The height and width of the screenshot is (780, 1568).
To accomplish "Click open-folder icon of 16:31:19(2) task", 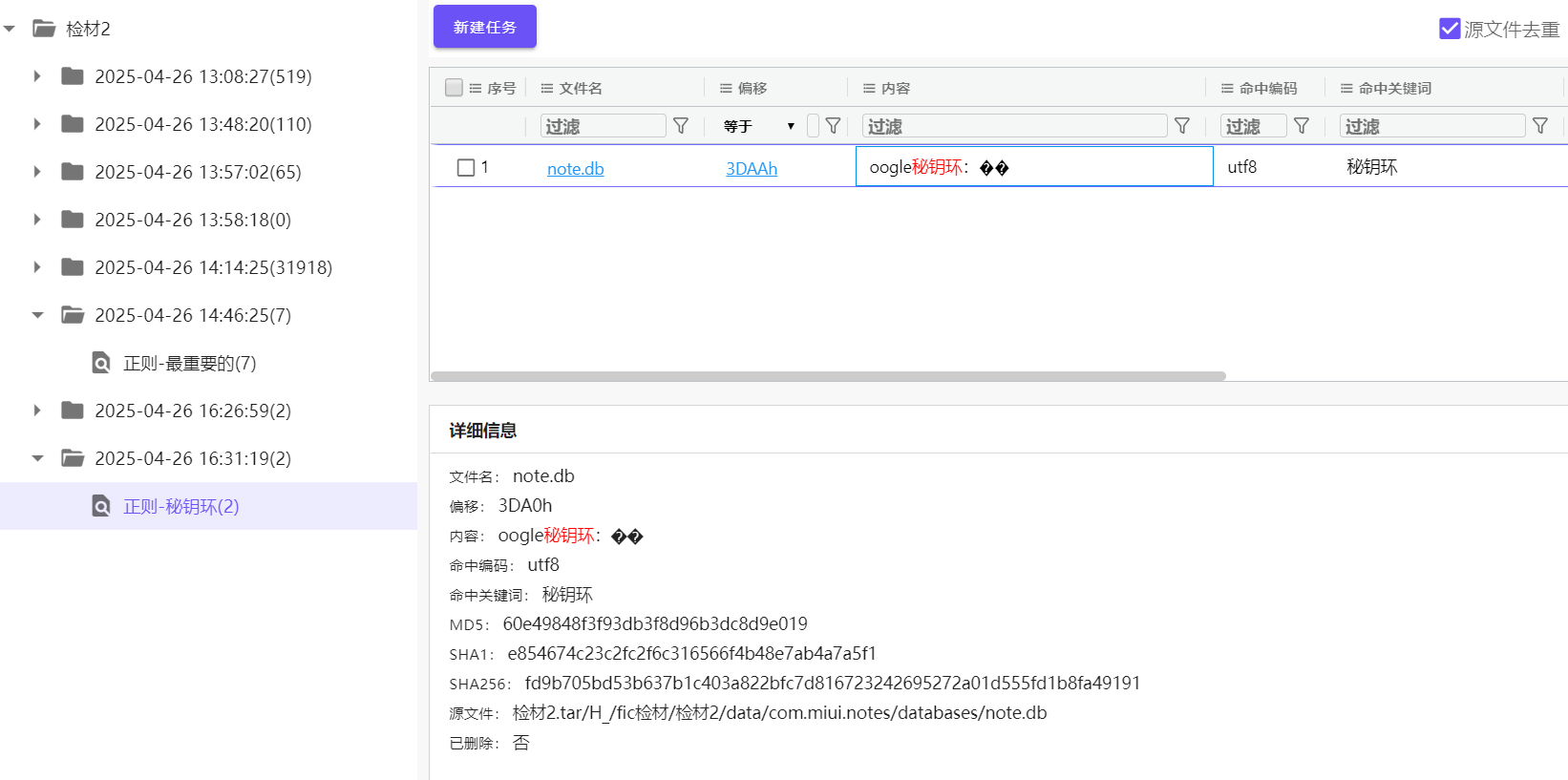I will (73, 457).
